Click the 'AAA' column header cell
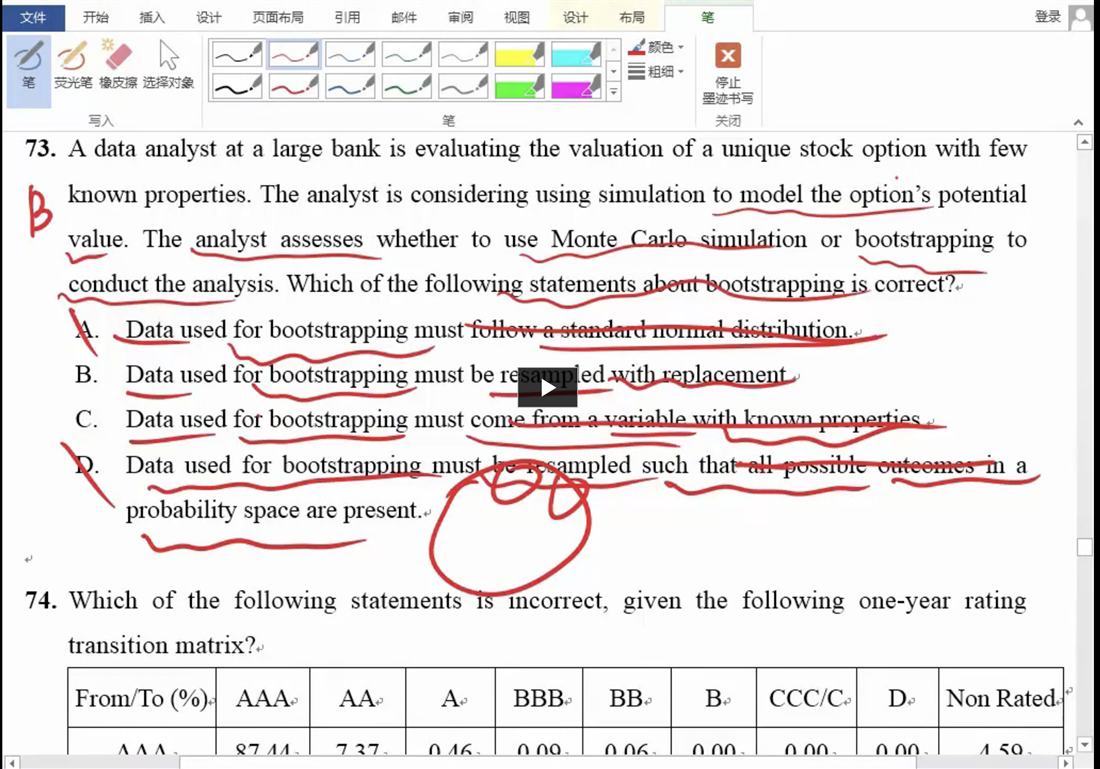Screen dimensions: 1100x769 pos(263,698)
